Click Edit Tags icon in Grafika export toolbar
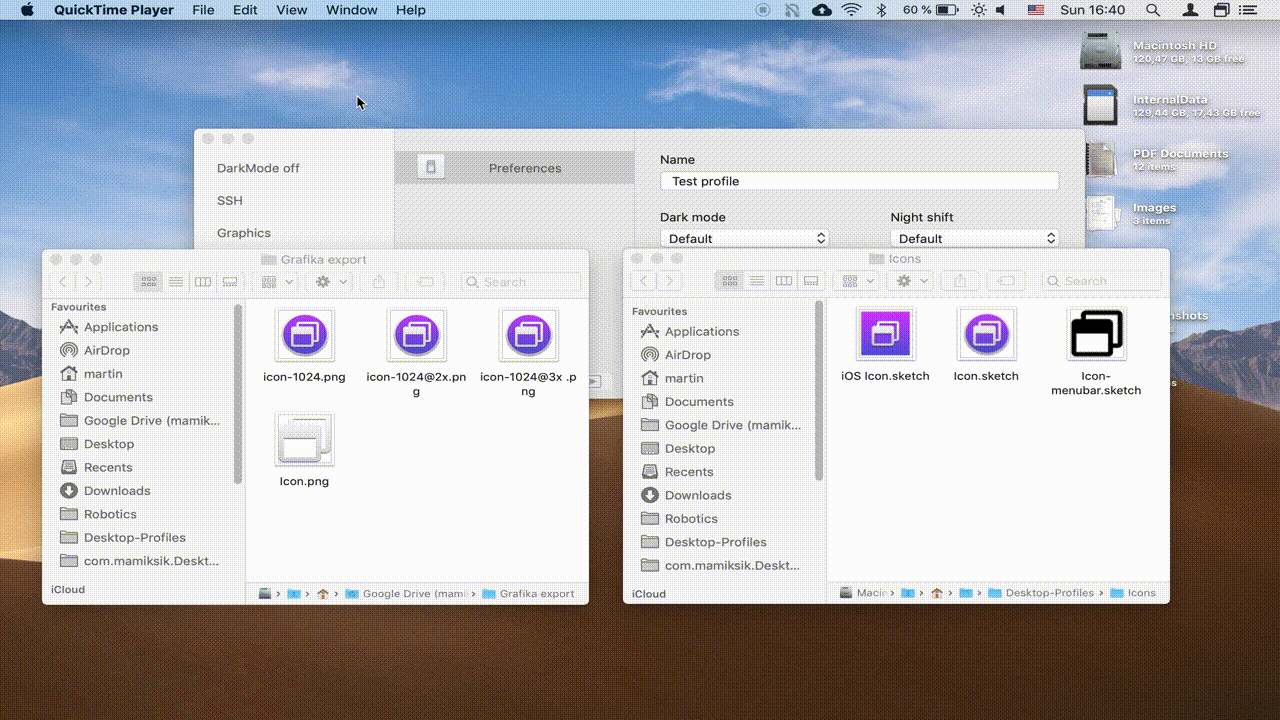Viewport: 1280px width, 720px height. click(425, 282)
